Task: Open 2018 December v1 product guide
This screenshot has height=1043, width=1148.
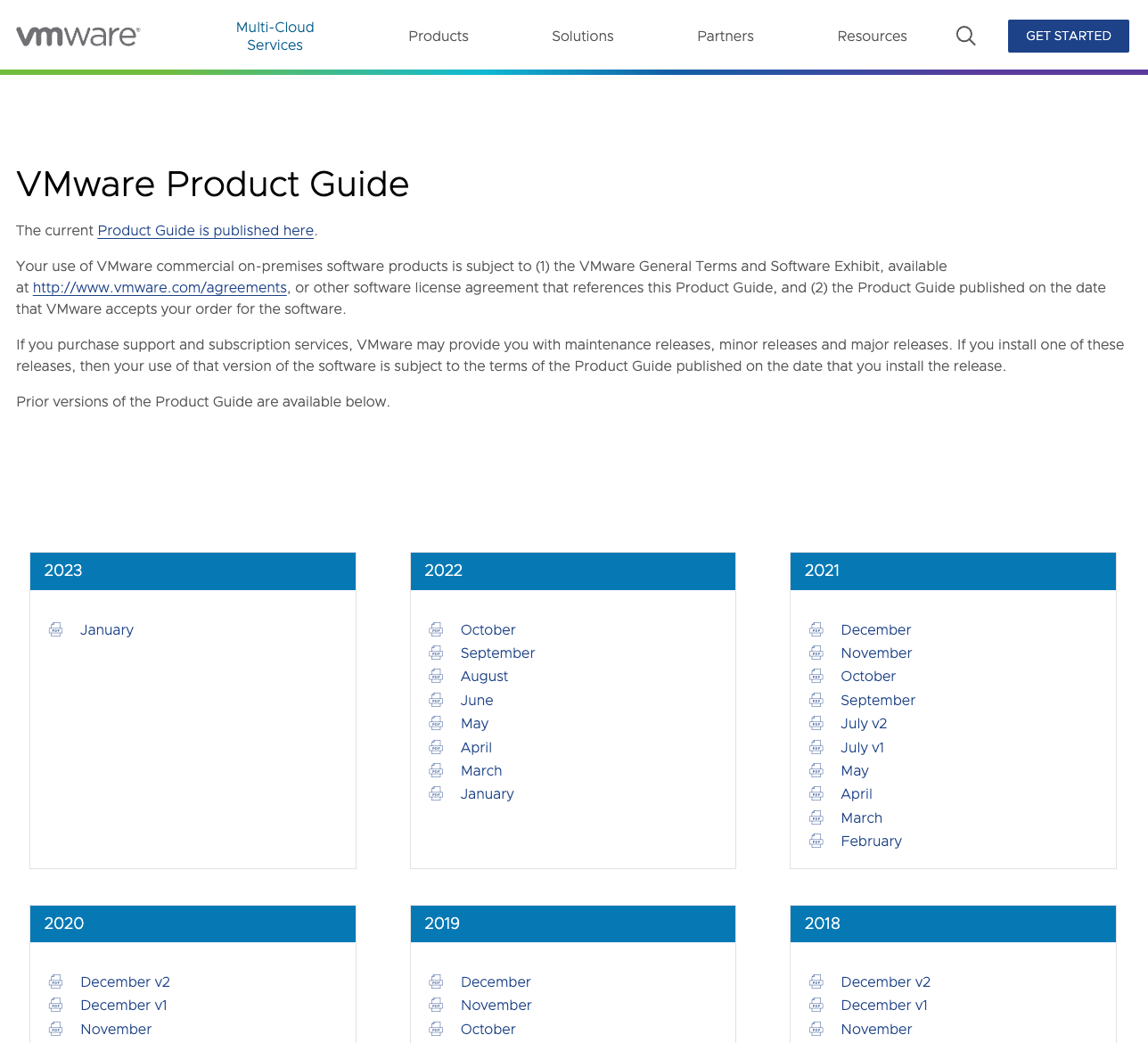Action: tap(884, 1005)
